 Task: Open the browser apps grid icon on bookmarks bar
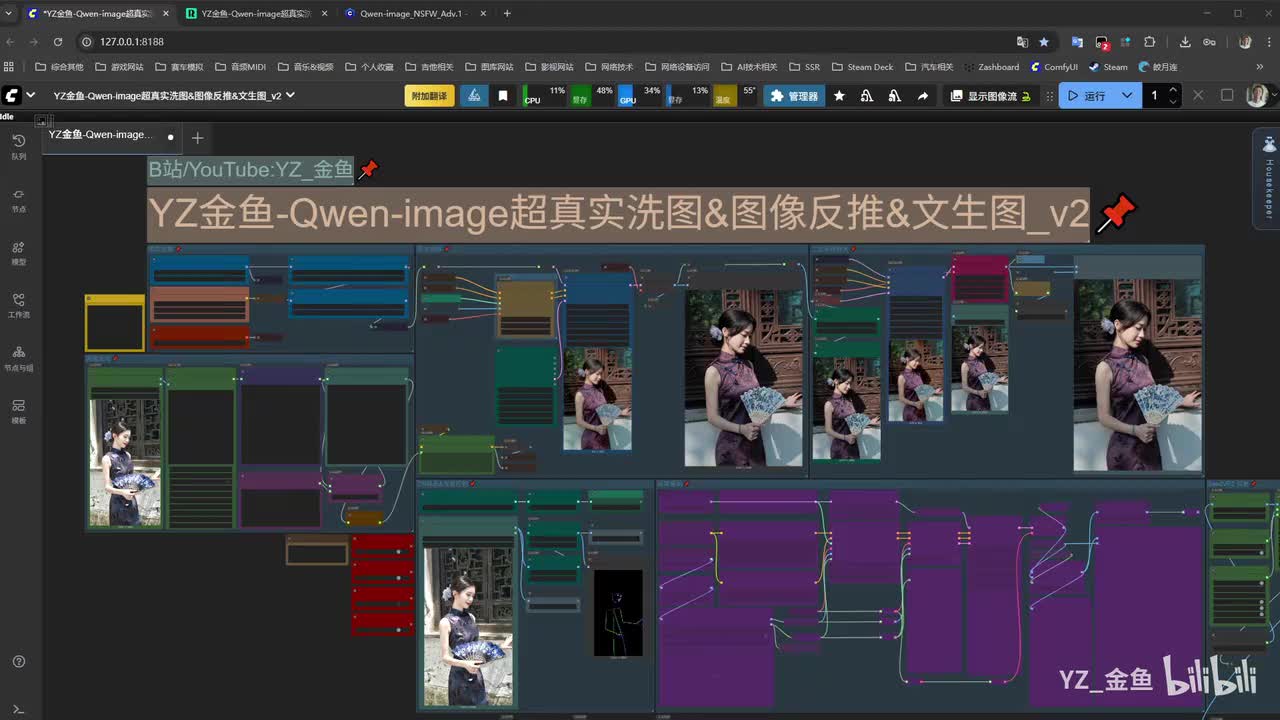click(9, 67)
